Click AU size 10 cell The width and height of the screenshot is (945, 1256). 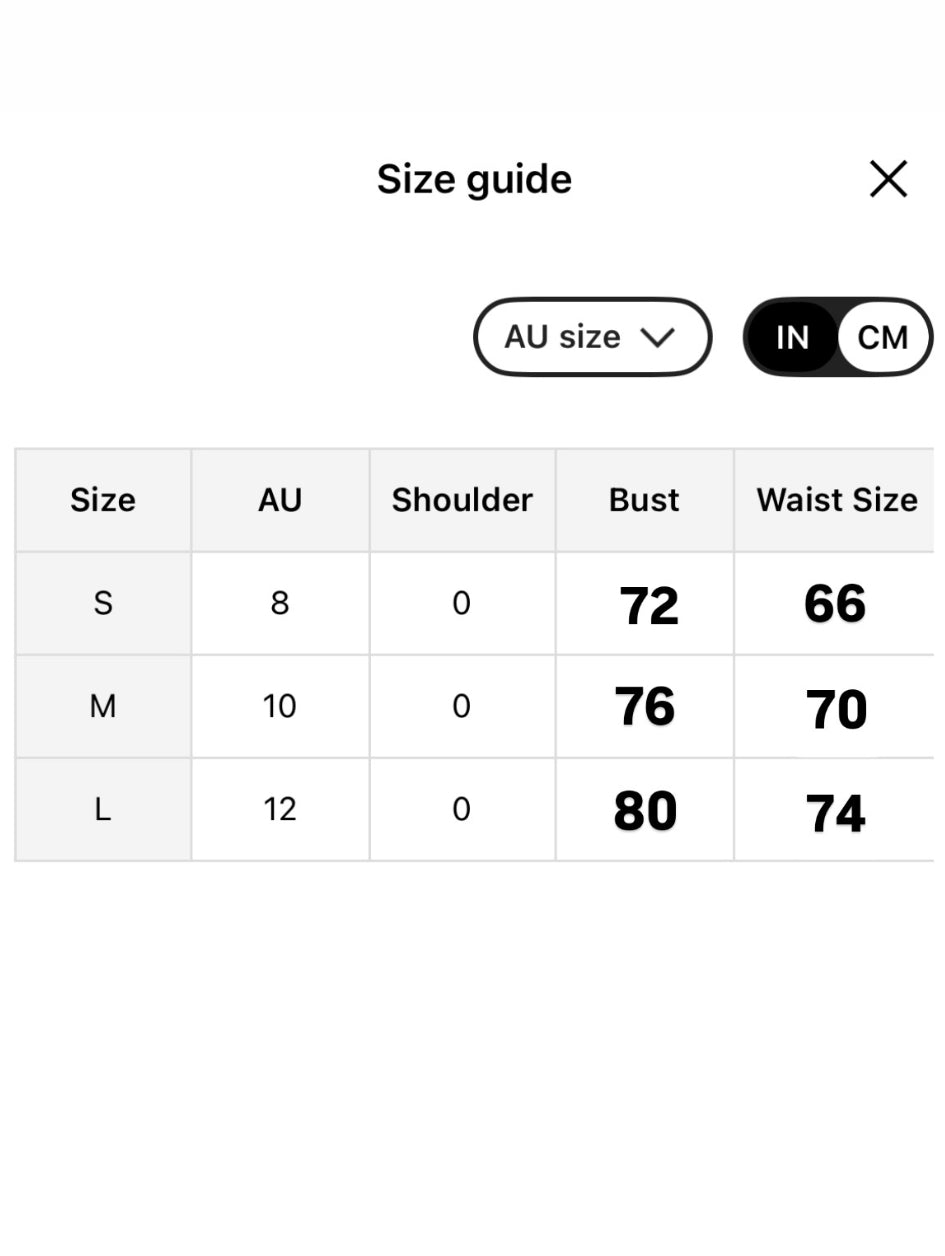click(280, 707)
